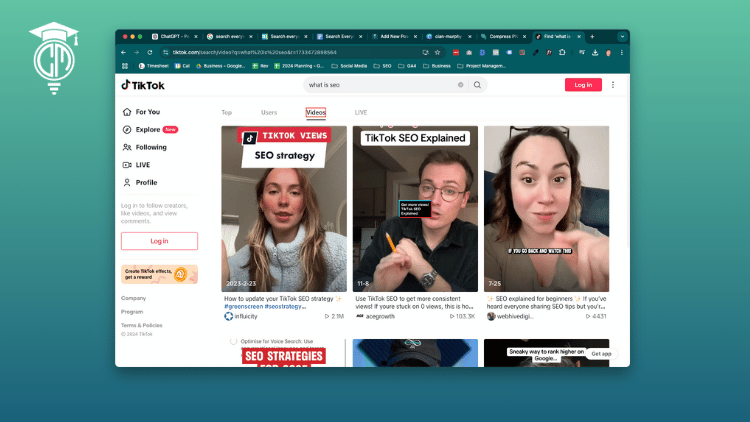The width and height of the screenshot is (750, 422).
Task: Click the search magnifier icon
Action: tap(477, 85)
